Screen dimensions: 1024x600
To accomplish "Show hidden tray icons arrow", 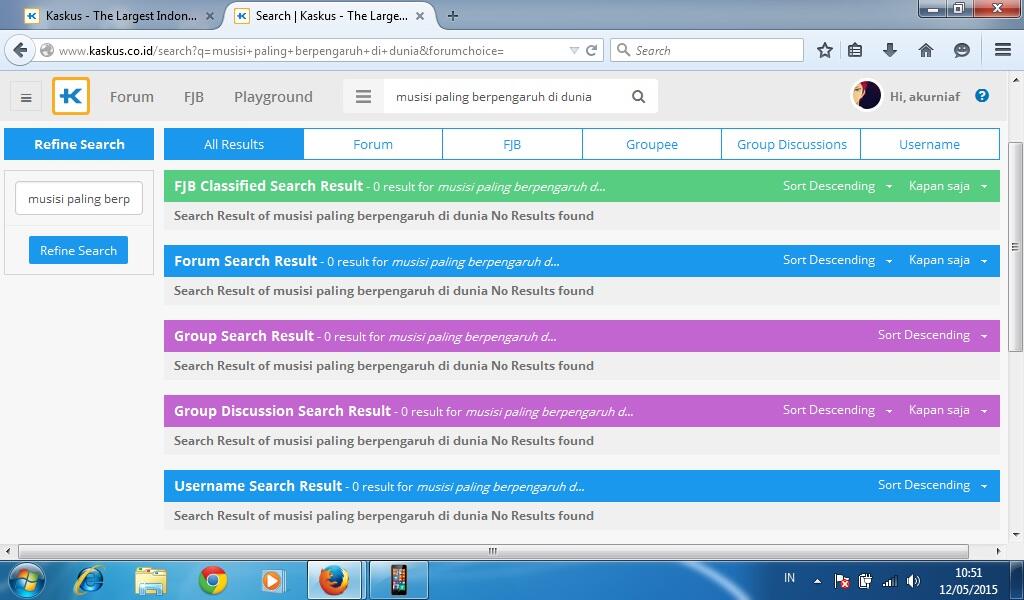I will pyautogui.click(x=817, y=580).
